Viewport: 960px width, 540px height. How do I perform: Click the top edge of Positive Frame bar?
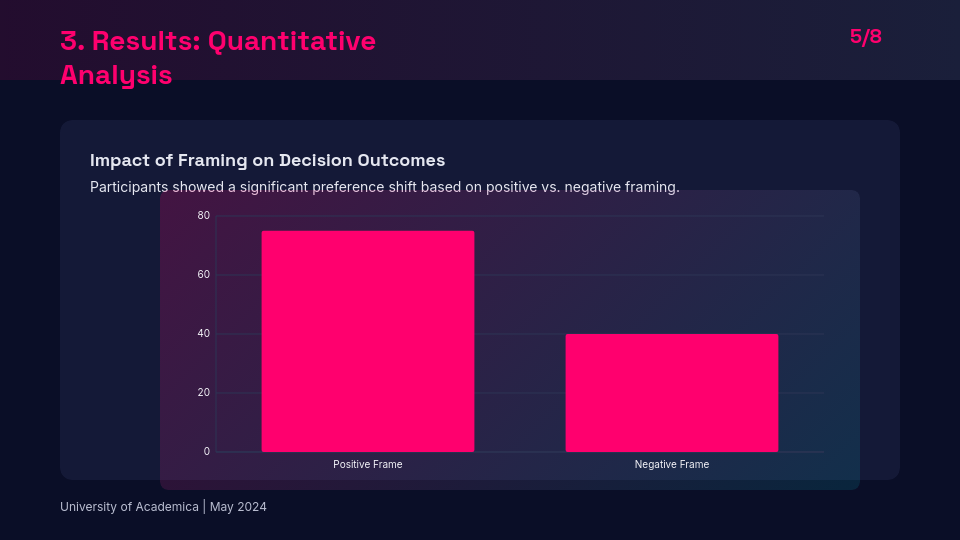click(x=368, y=232)
